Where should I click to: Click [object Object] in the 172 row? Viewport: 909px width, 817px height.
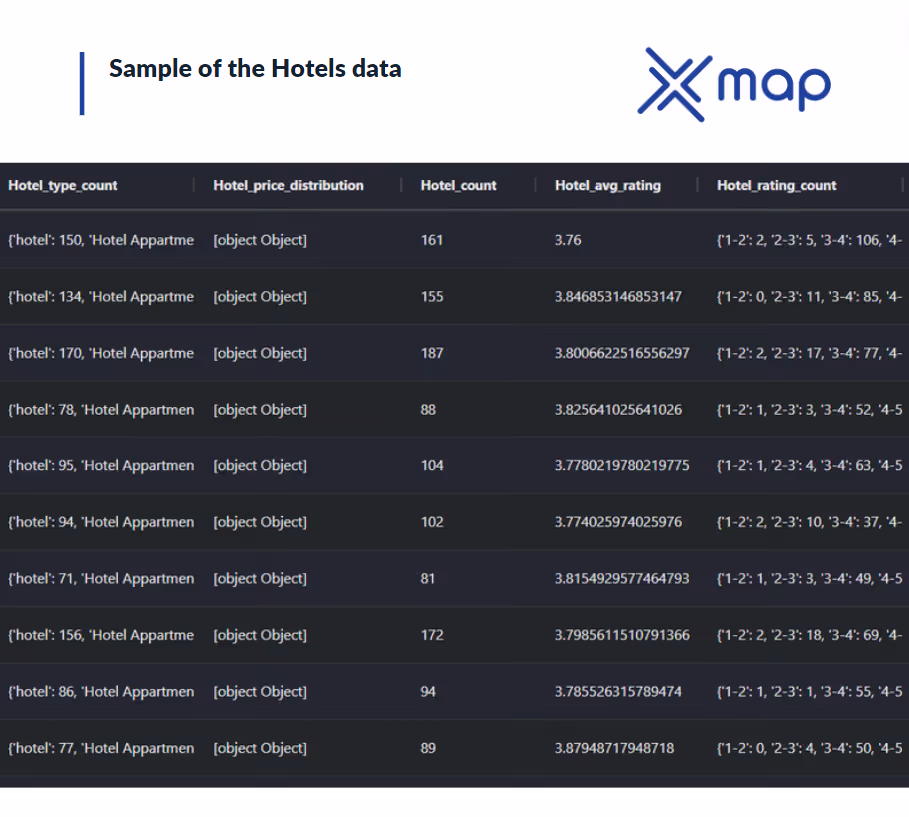point(260,635)
